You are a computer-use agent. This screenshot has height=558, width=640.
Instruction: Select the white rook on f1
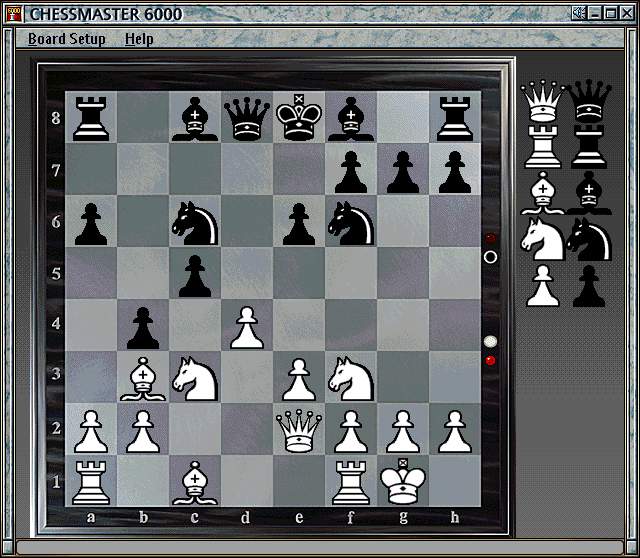[x=351, y=483]
